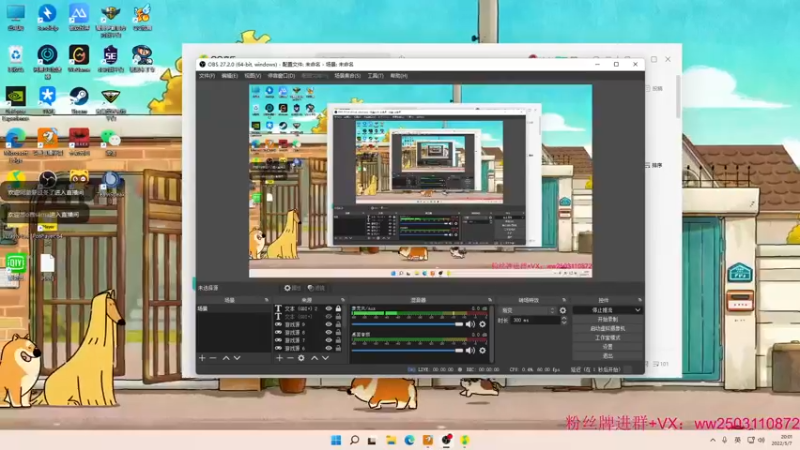Pop out the Scenes dock panel
Viewport: 800px width, 450px height.
point(266,300)
